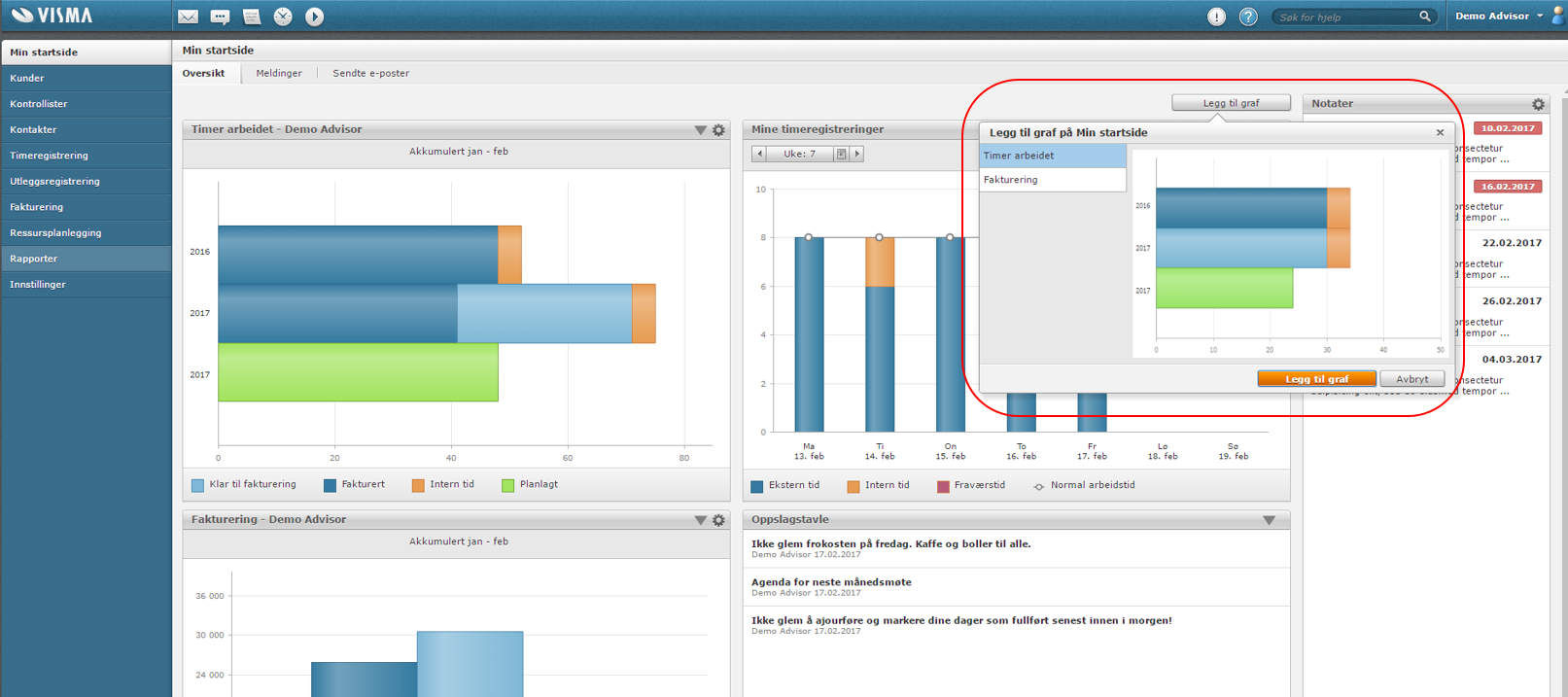Open settings gear for Timer arbeidet panel
The height and width of the screenshot is (697, 1568).
point(719,130)
